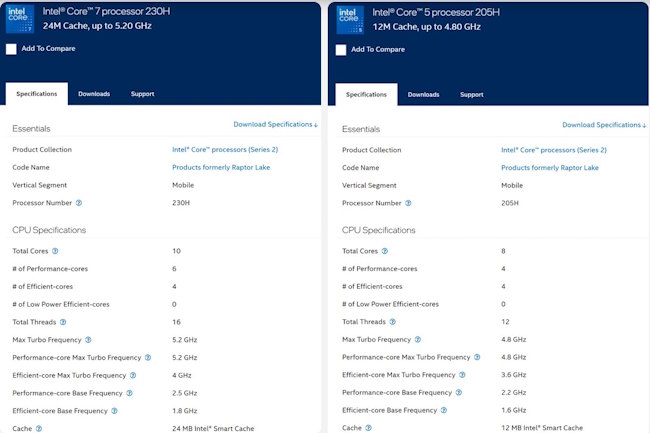Viewport: 650px width, 433px height.
Task: Click the 3.6 GHz efficient-core turbo value
Action: (514, 375)
